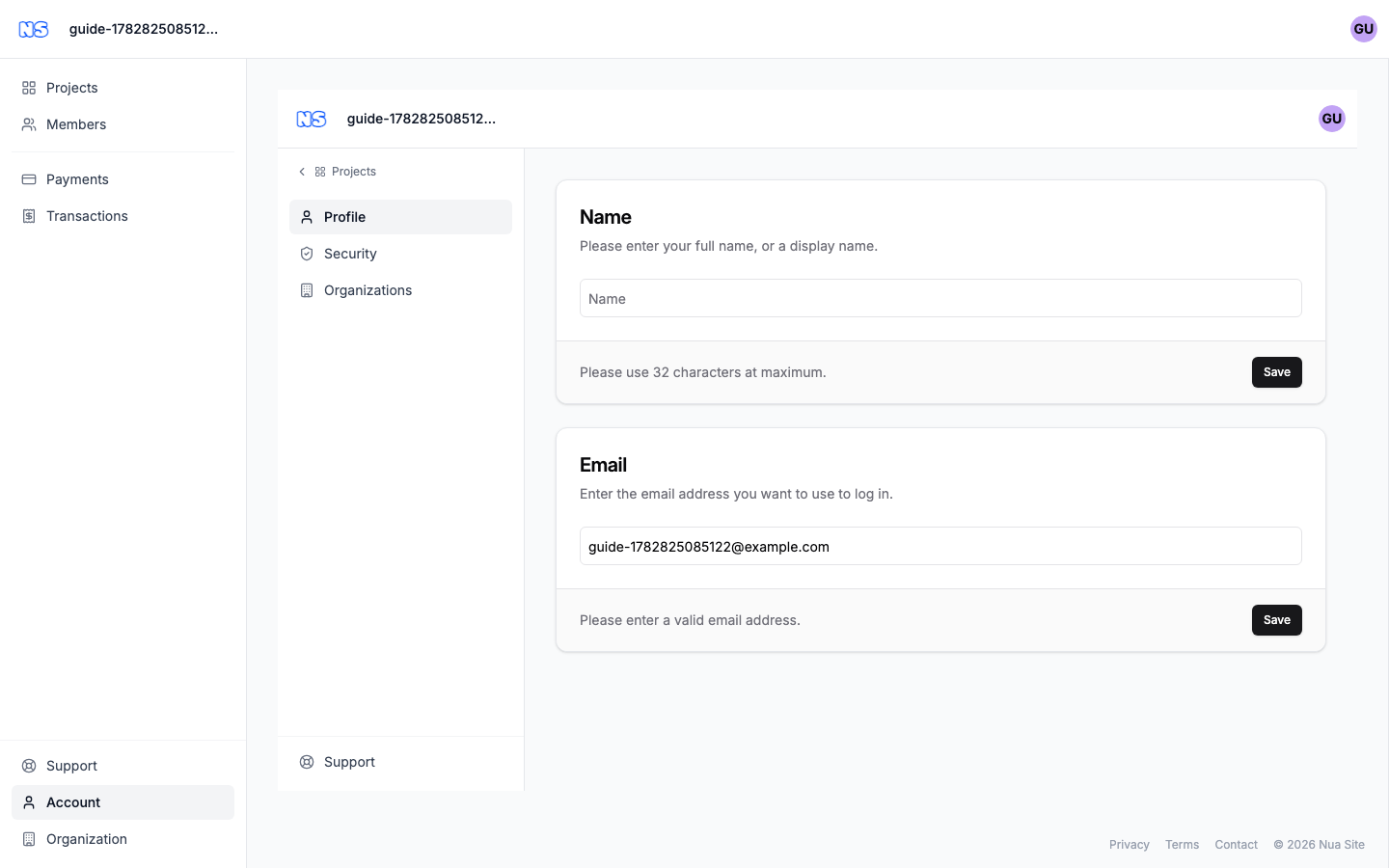This screenshot has height=868, width=1389.
Task: Select the Profile menu item
Action: (400, 217)
